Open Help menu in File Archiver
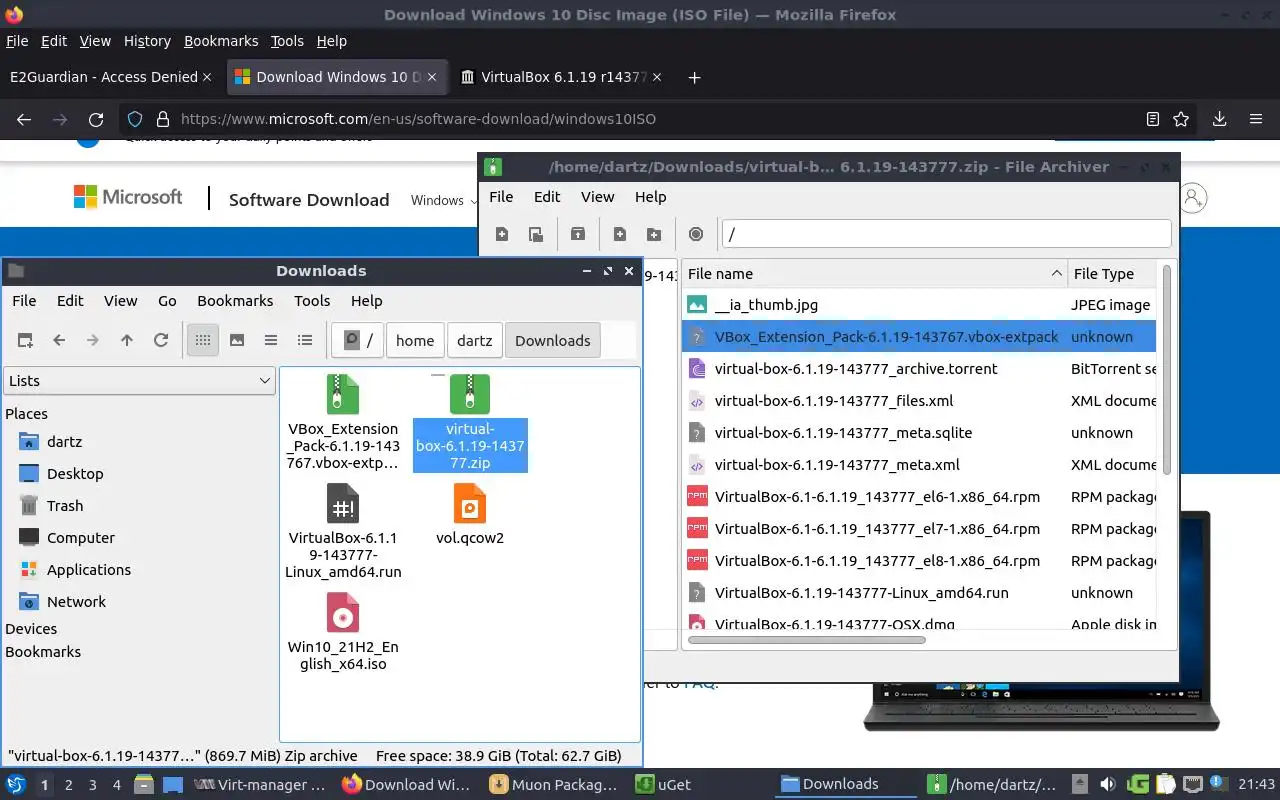This screenshot has height=800, width=1280. click(x=650, y=196)
